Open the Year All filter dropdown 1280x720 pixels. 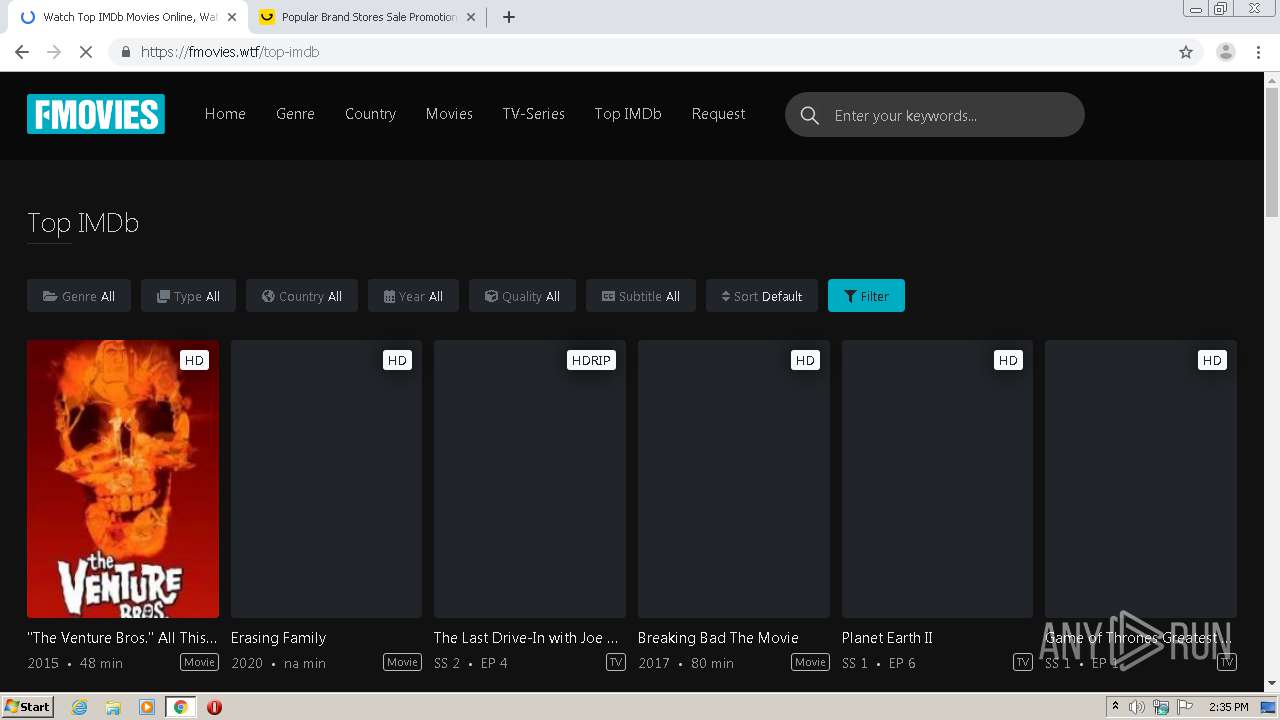pyautogui.click(x=413, y=296)
